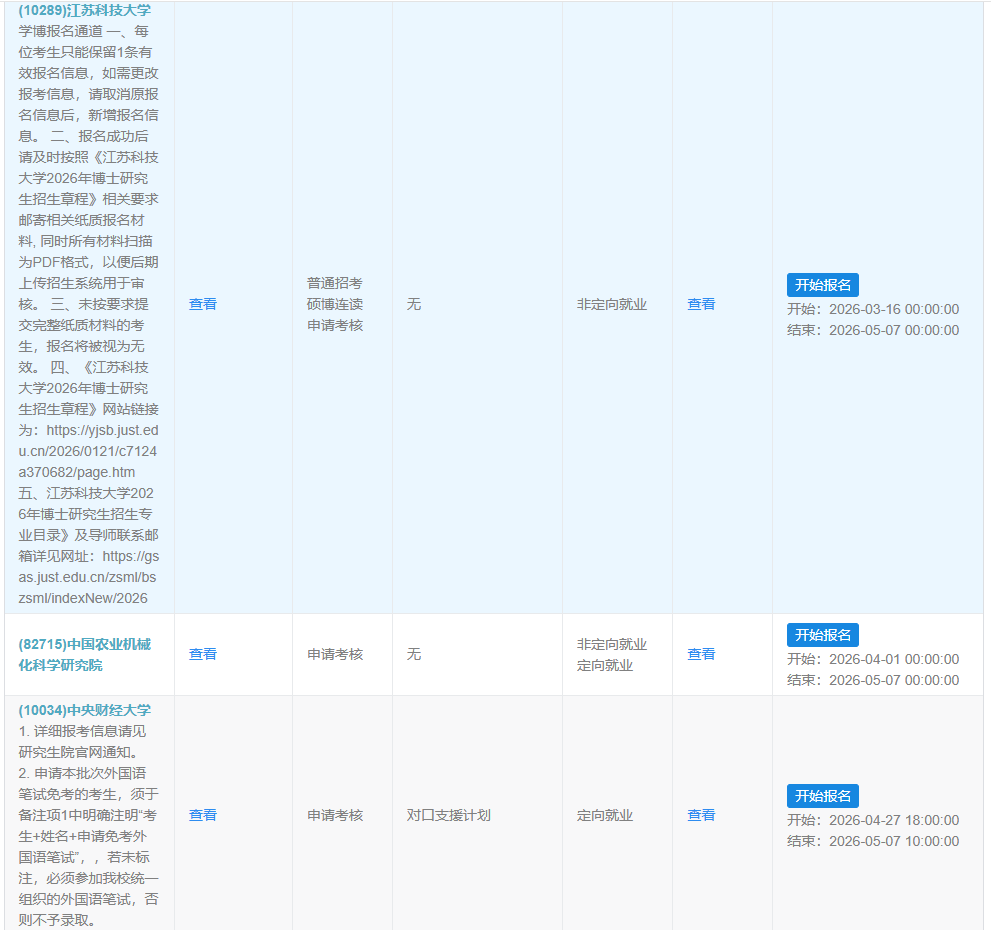Select start time 2026-04-27 18:00:00
Viewport: 991px width, 930px height.
[x=894, y=820]
